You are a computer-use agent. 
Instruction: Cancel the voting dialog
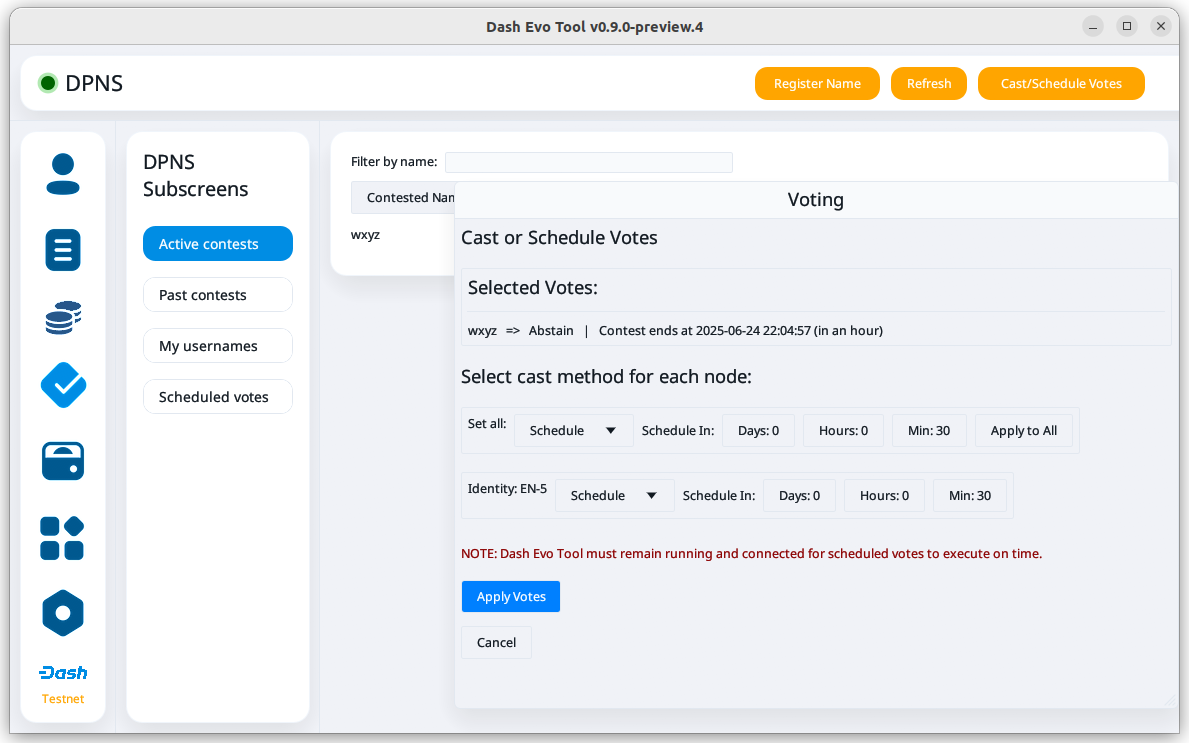pos(496,642)
